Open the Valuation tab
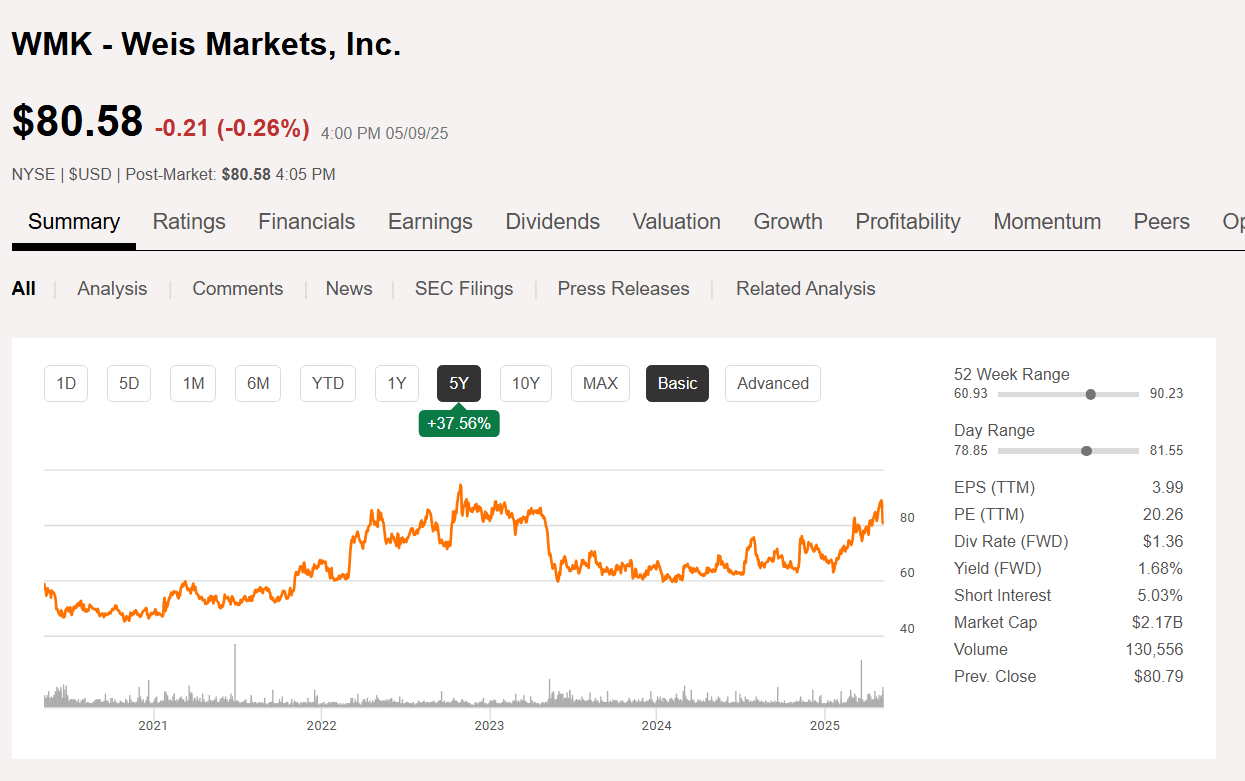Screen dimensions: 1245x781 click(676, 222)
